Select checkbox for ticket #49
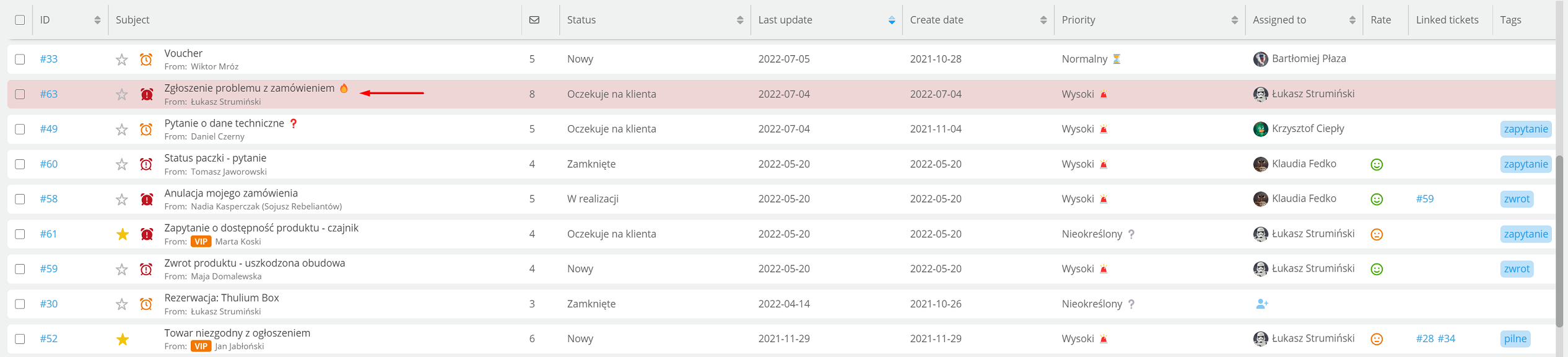The width and height of the screenshot is (1568, 357). [x=20, y=129]
